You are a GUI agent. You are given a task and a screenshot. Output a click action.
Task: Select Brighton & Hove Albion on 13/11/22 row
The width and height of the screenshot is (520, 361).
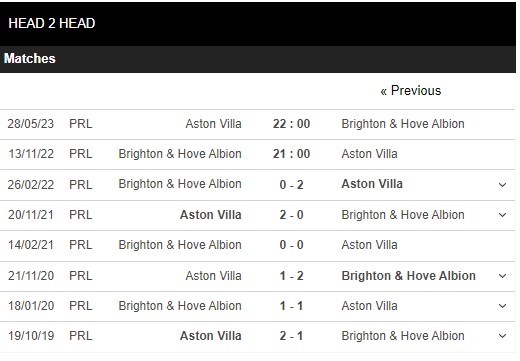(180, 154)
